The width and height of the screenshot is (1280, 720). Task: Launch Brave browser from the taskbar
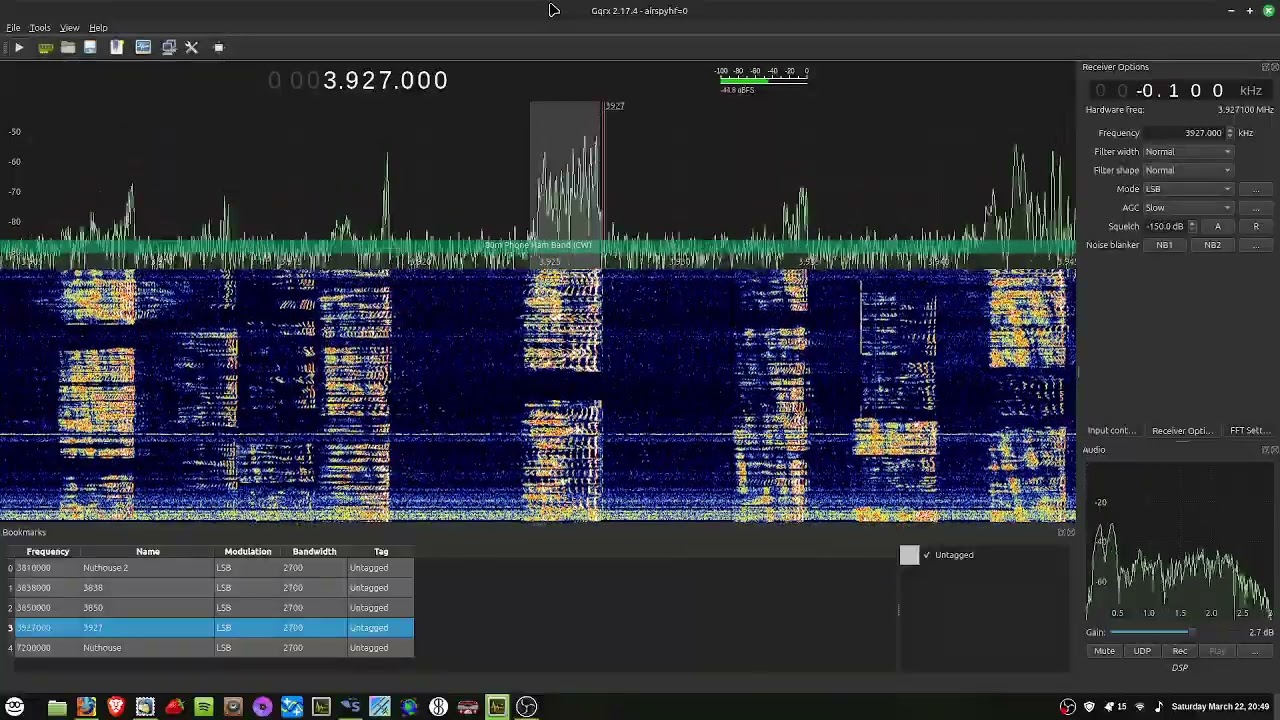(116, 707)
